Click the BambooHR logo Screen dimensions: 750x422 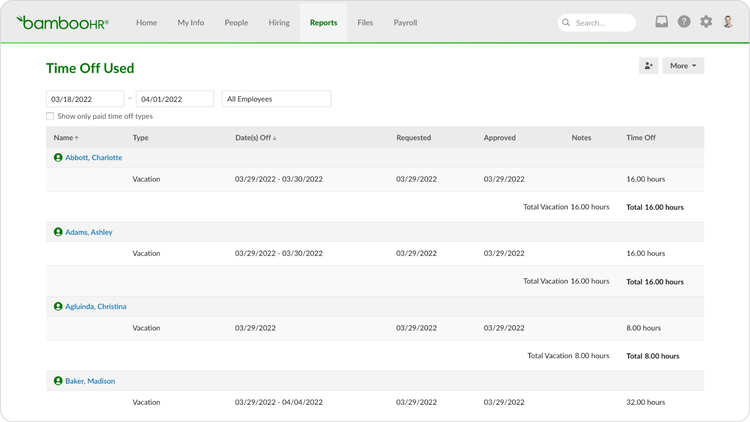62,22
